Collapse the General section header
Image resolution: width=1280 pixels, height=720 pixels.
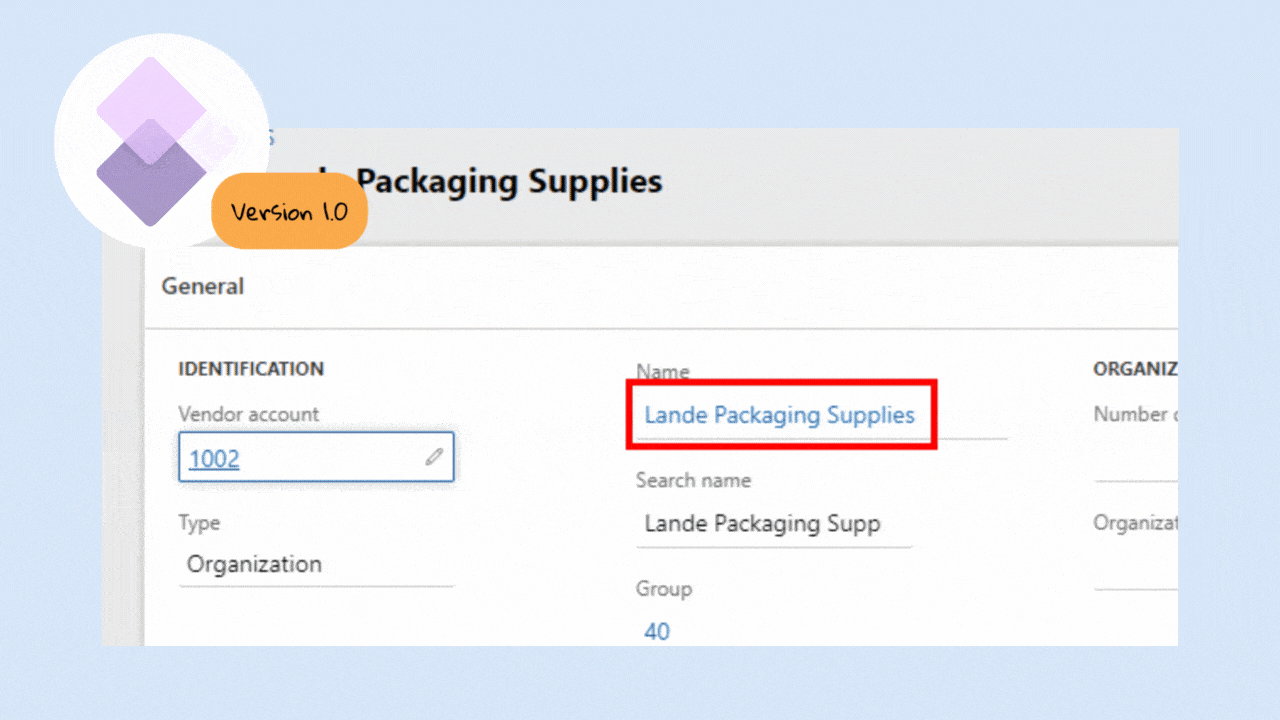(x=203, y=287)
